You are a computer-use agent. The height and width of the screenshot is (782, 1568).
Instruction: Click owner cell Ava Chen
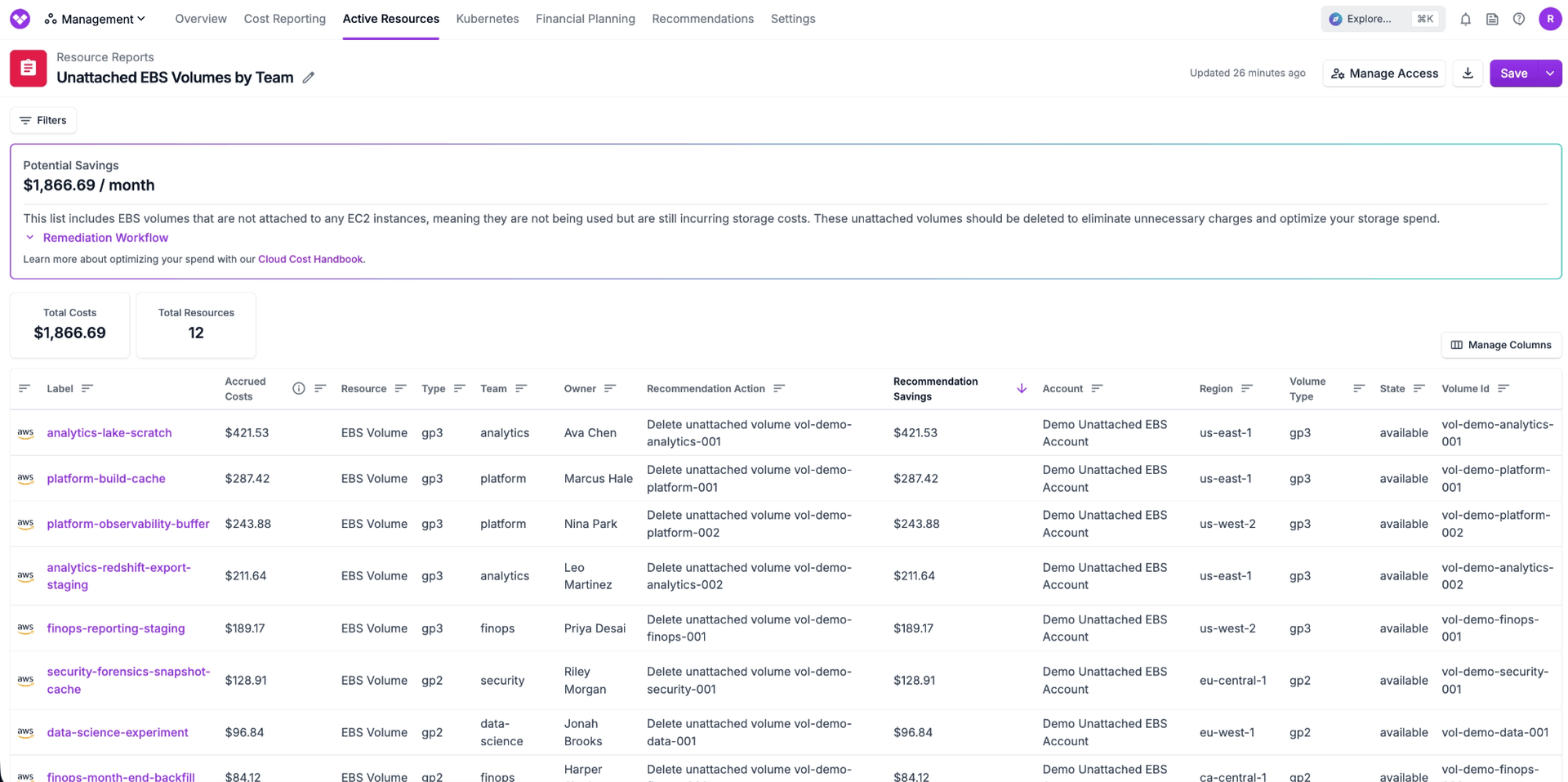click(x=590, y=433)
